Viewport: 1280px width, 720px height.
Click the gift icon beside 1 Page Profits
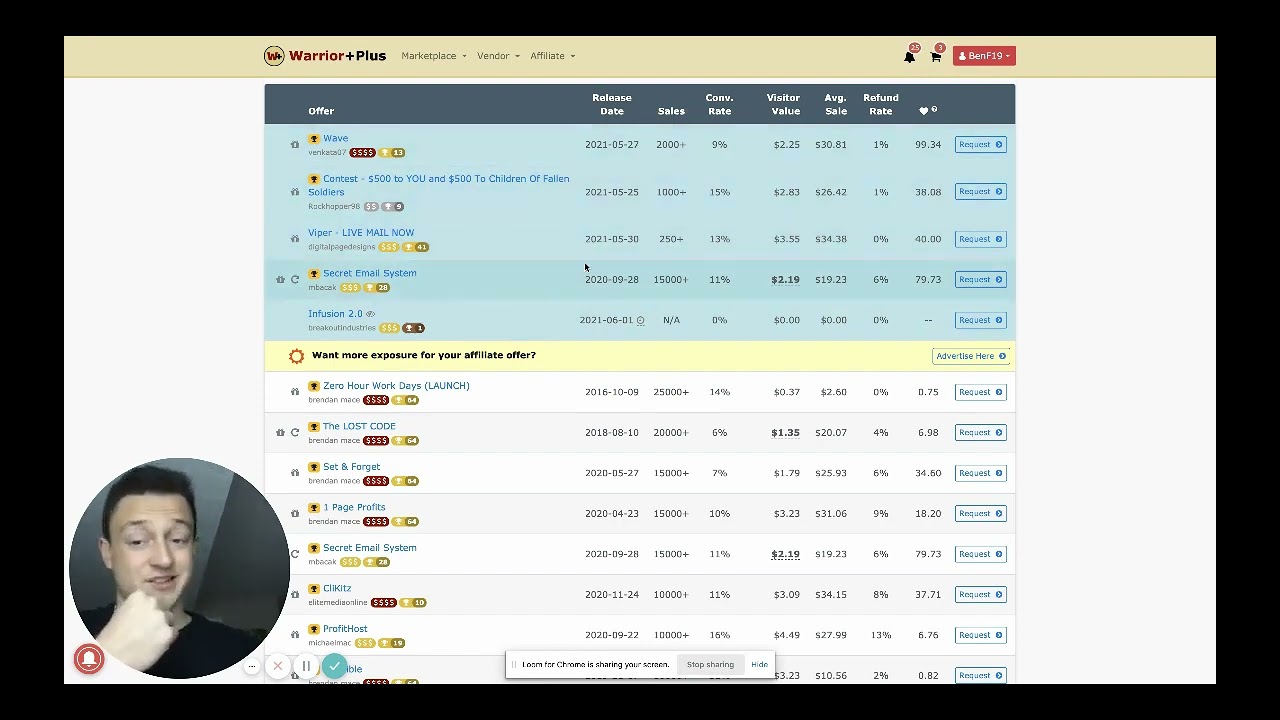pos(295,514)
